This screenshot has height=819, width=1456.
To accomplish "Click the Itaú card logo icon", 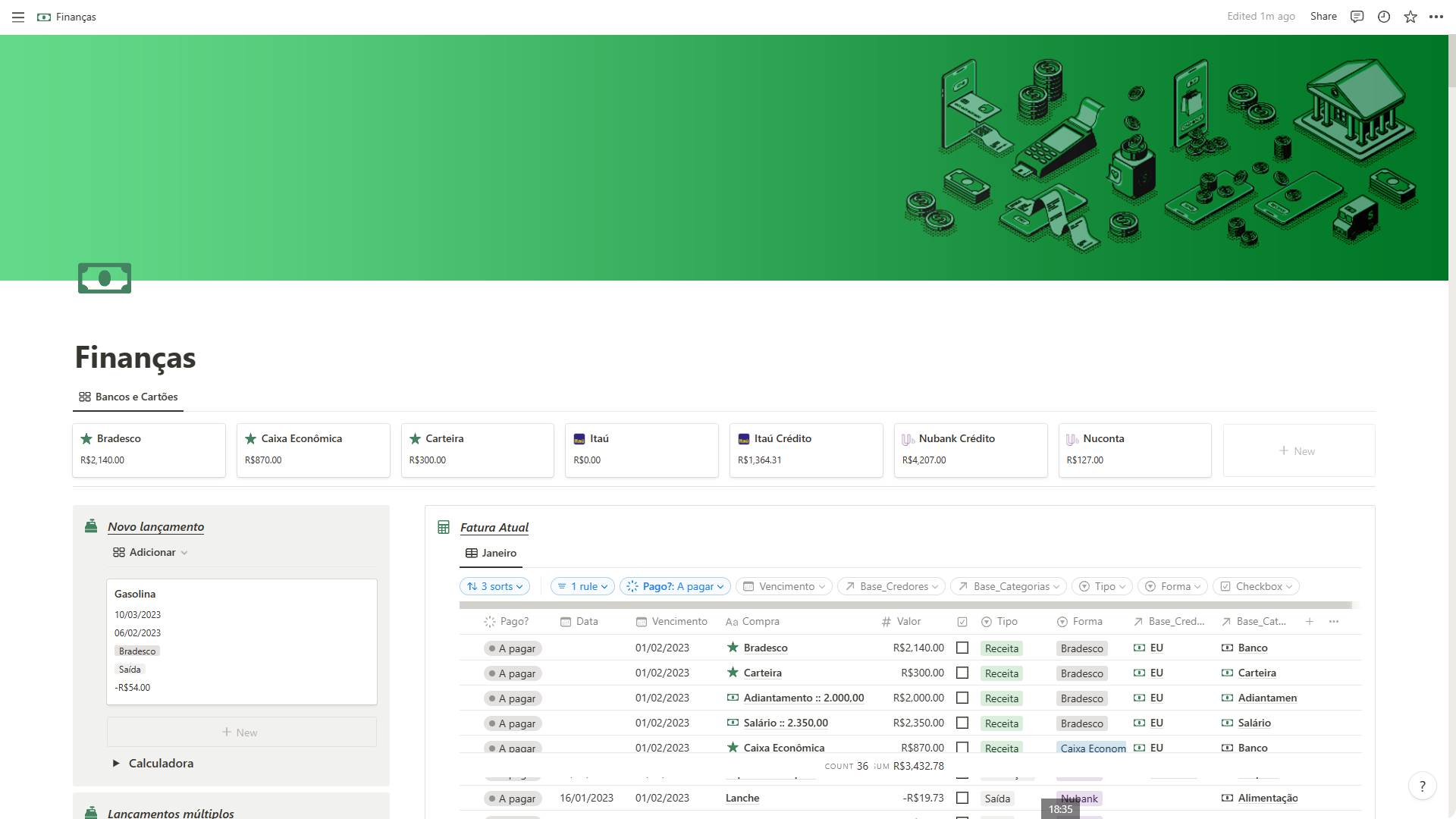I will click(x=579, y=439).
